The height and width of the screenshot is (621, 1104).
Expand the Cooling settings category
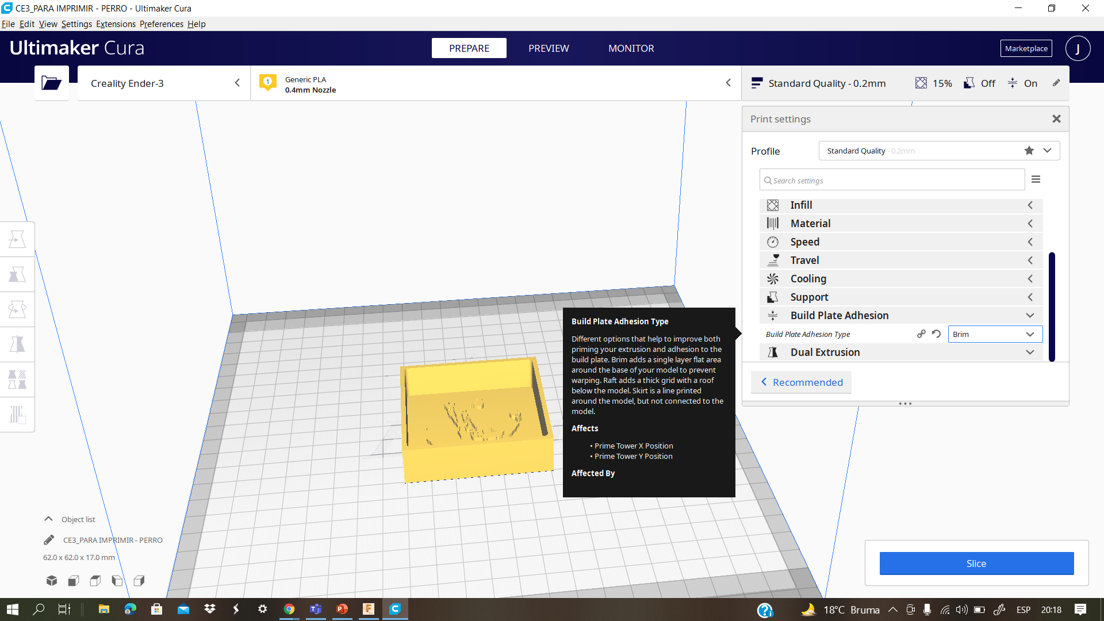click(x=901, y=279)
